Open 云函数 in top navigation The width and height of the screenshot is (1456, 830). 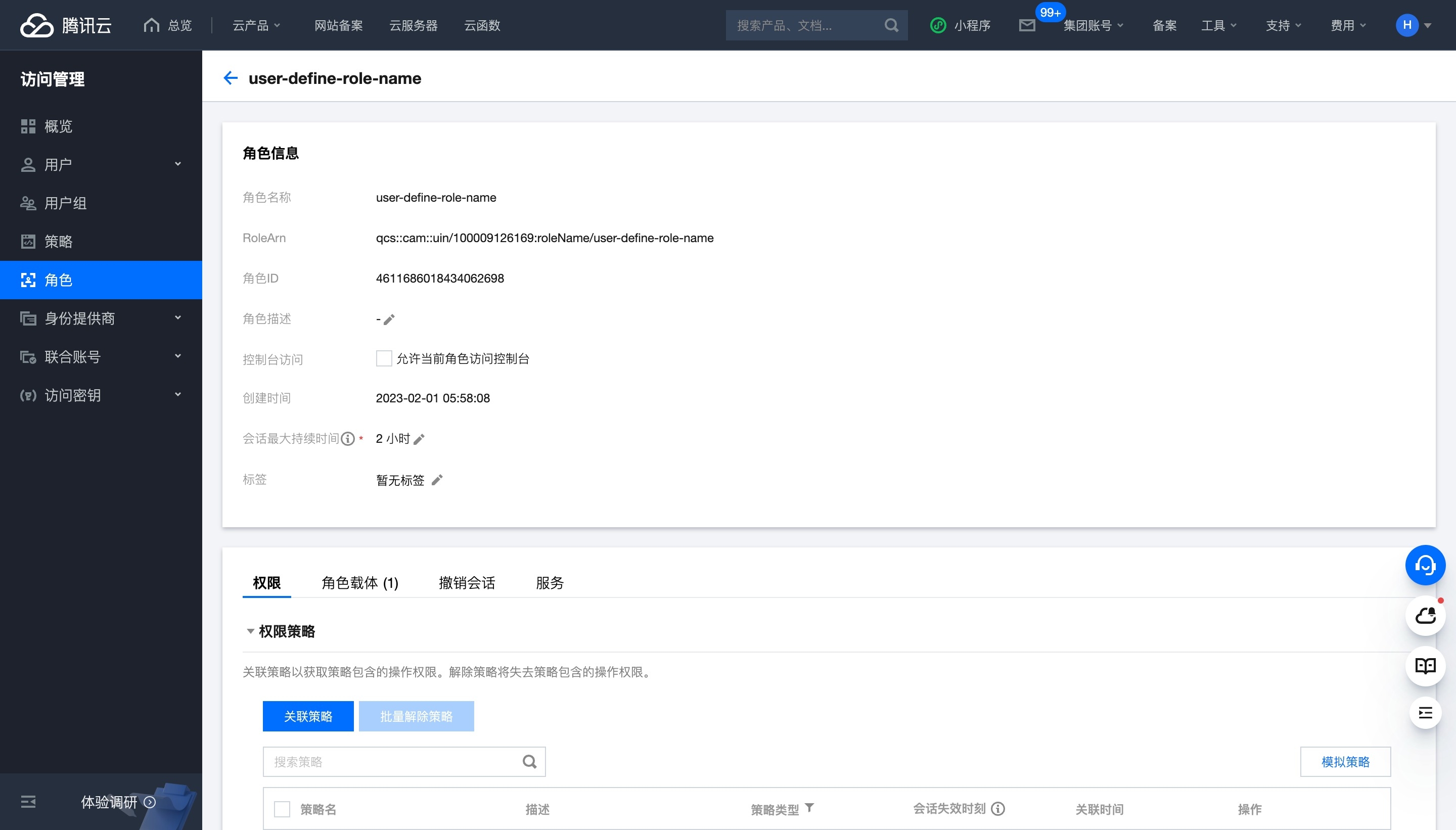pyautogui.click(x=482, y=25)
